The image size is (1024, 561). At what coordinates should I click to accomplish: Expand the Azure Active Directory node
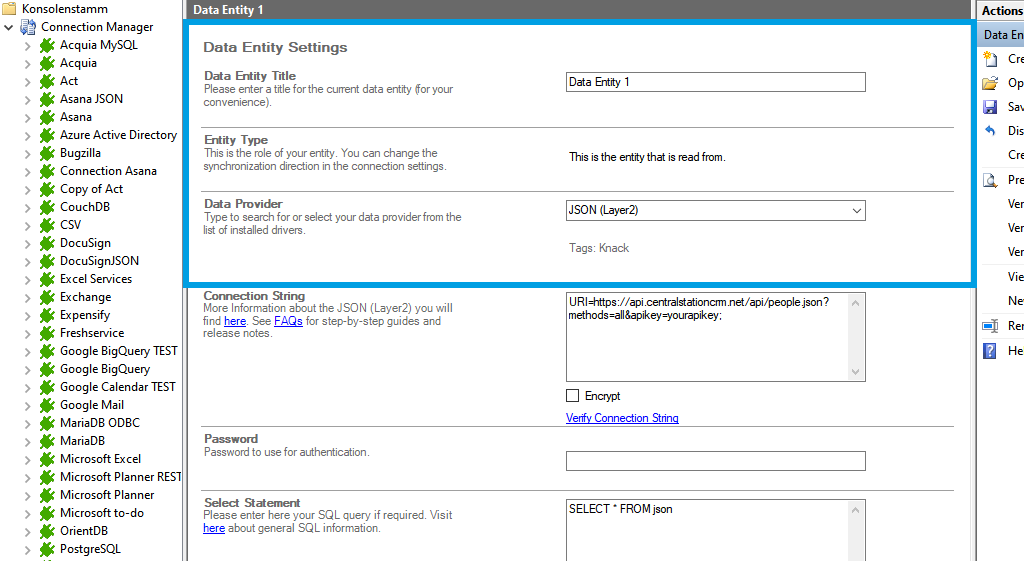pos(28,135)
